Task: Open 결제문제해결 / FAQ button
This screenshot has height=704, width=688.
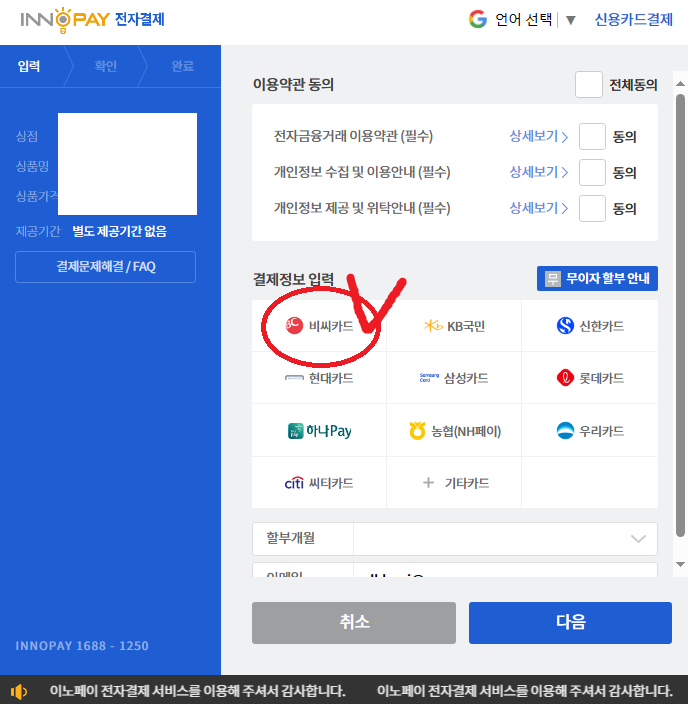Action: 106,267
